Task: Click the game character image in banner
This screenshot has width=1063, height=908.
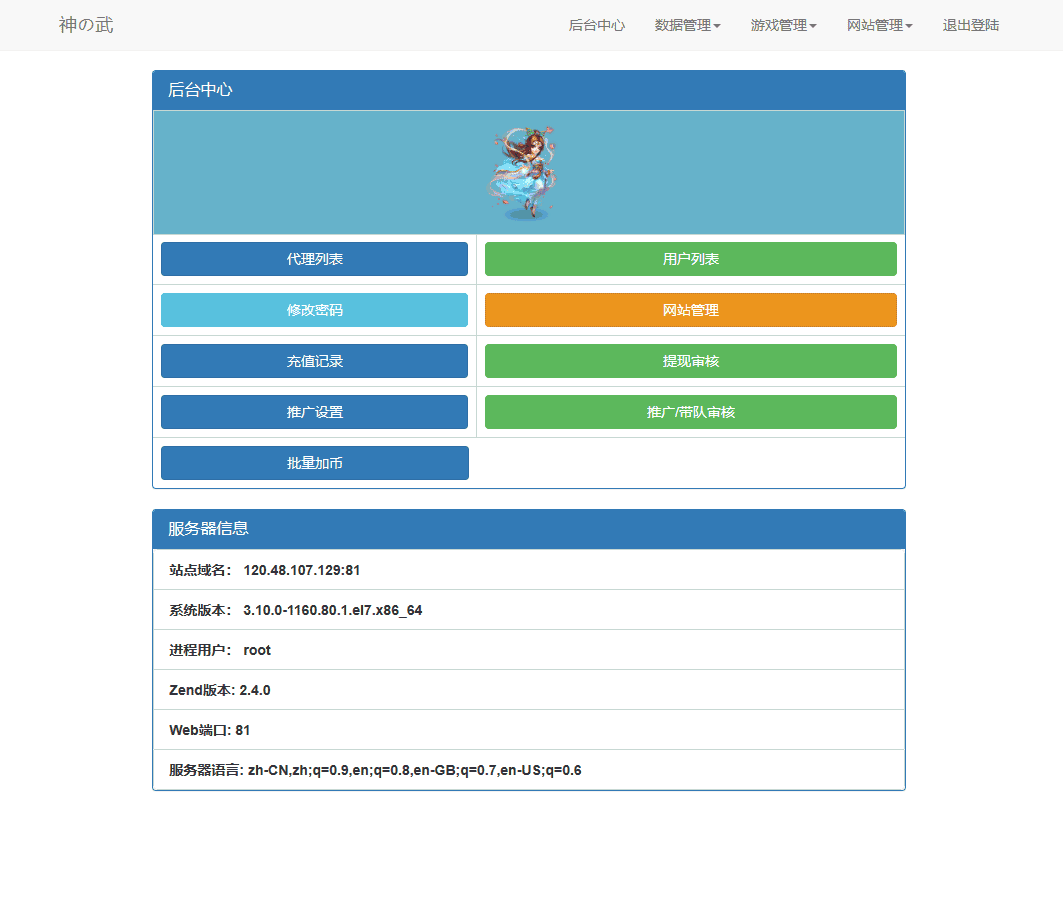Action: (526, 173)
